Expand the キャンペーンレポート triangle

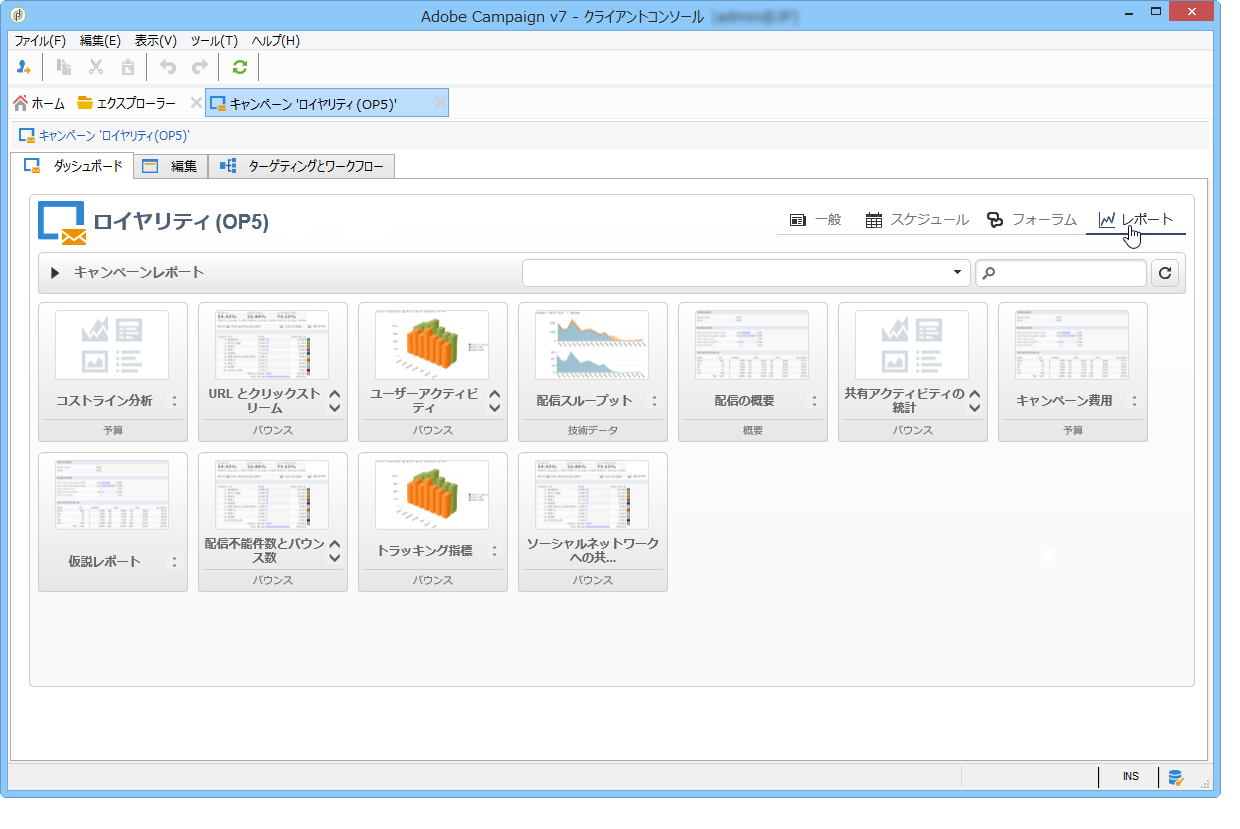[56, 273]
